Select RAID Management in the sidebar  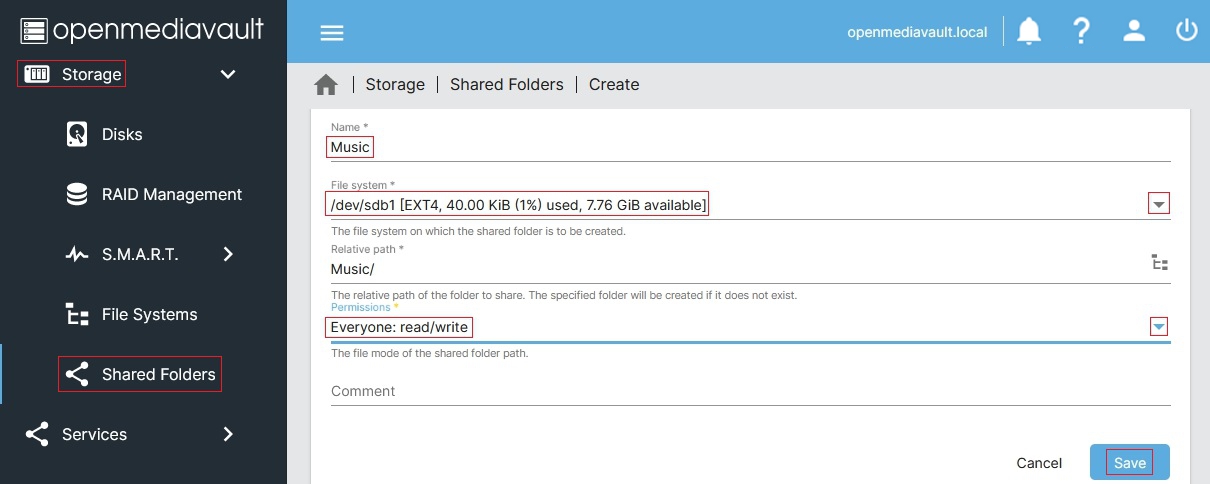[171, 194]
